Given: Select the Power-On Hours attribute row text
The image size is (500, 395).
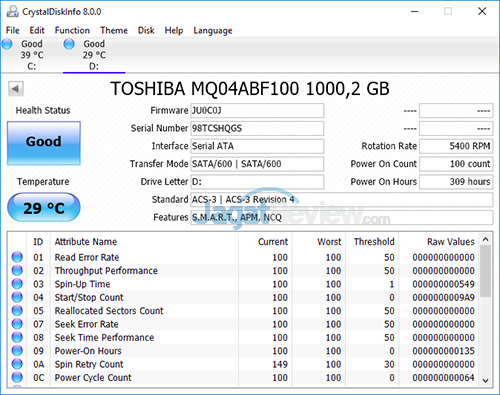Looking at the screenshot, I should click(x=88, y=351).
